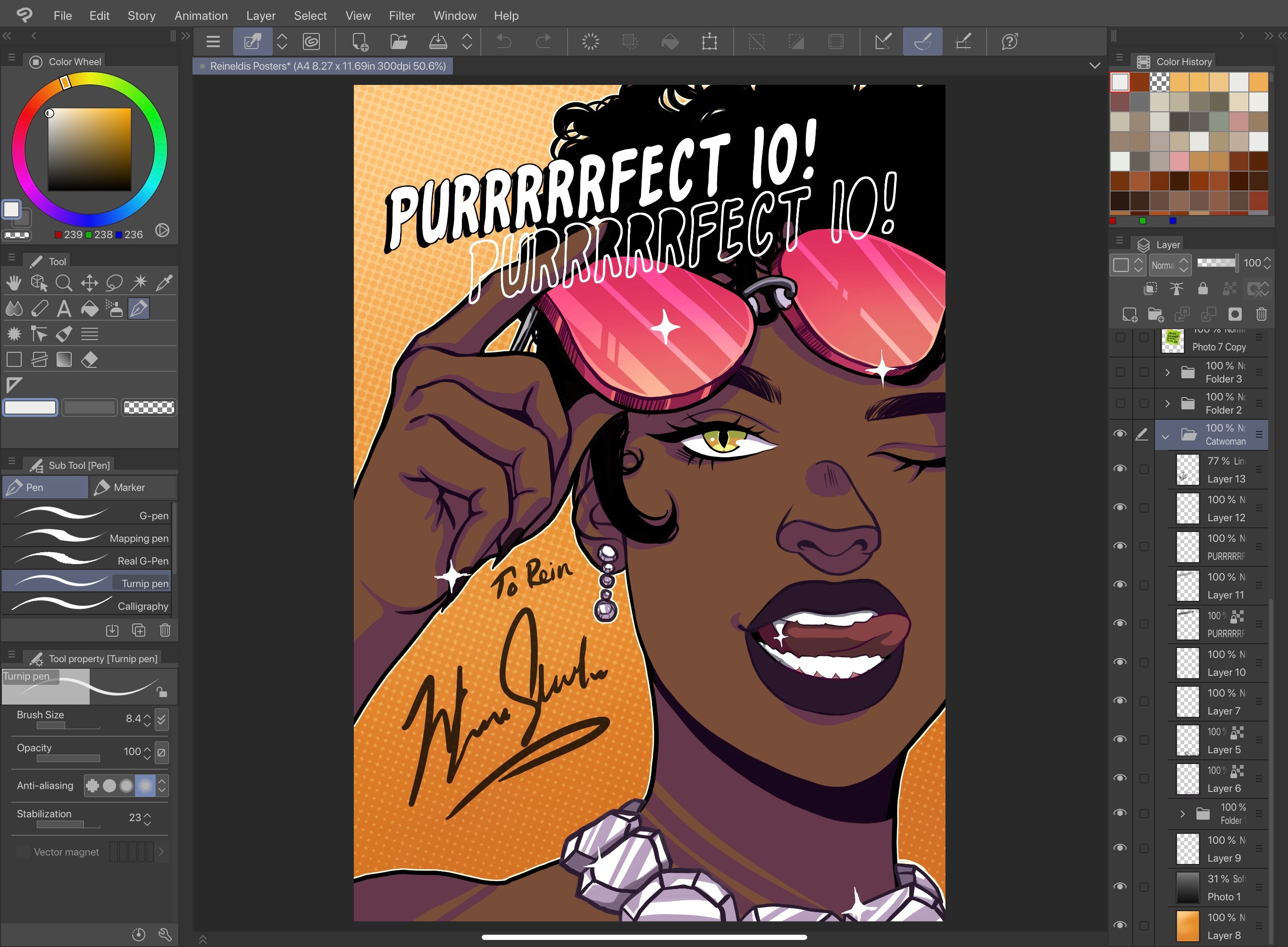Open the Window menu
Image resolution: width=1288 pixels, height=947 pixels.
[x=455, y=16]
